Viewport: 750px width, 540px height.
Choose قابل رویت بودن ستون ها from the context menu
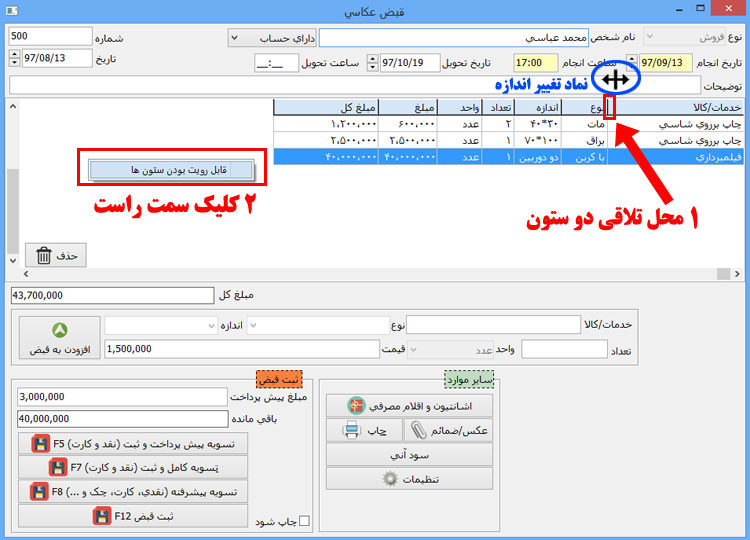point(171,170)
